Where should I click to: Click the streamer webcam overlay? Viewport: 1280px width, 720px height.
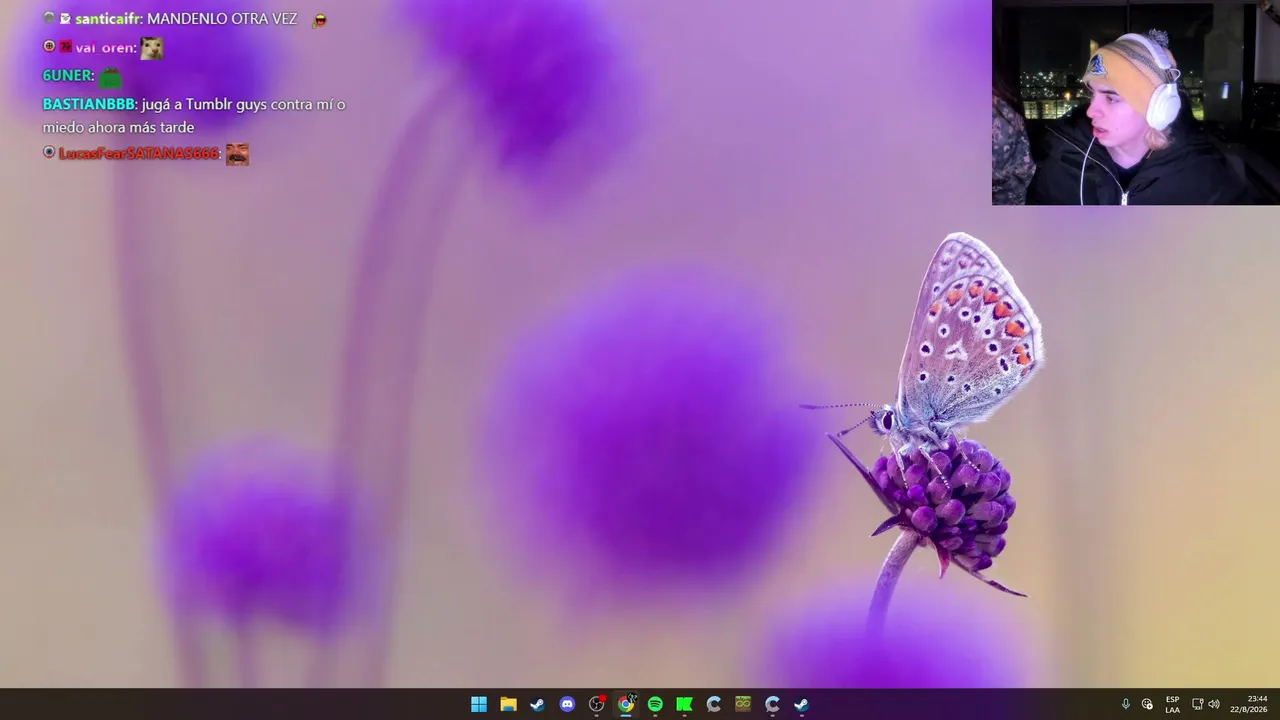(x=1136, y=102)
